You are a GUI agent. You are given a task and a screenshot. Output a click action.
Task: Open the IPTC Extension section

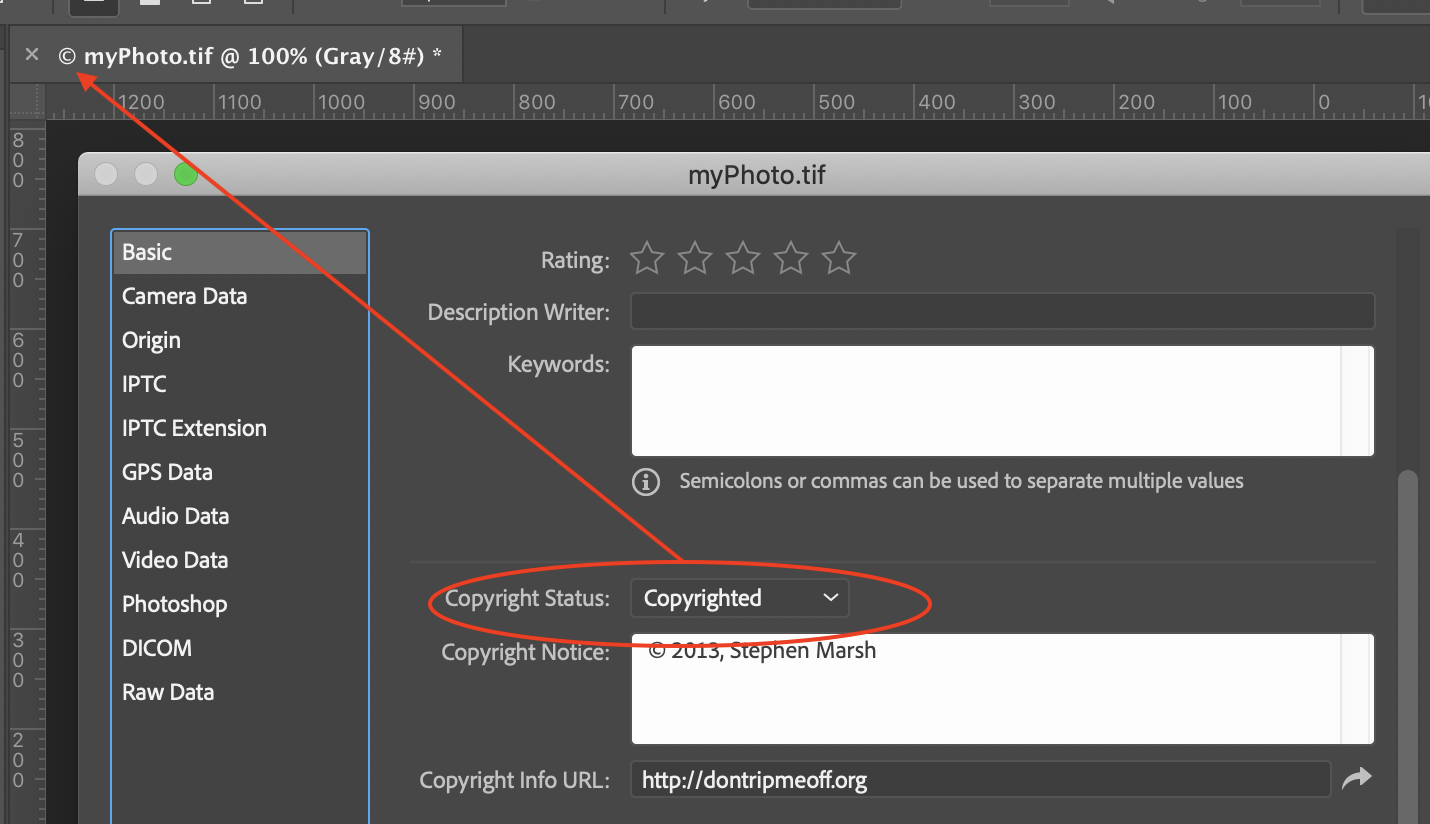click(x=194, y=427)
